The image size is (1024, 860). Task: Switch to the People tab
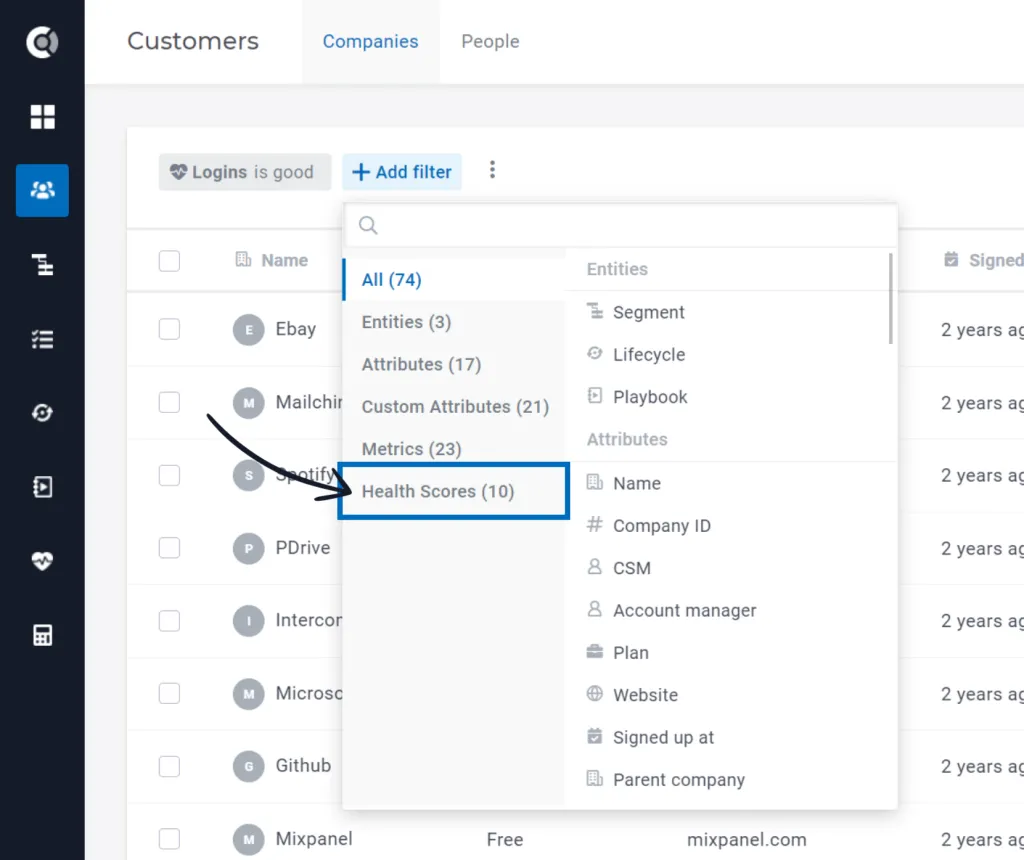[x=490, y=41]
